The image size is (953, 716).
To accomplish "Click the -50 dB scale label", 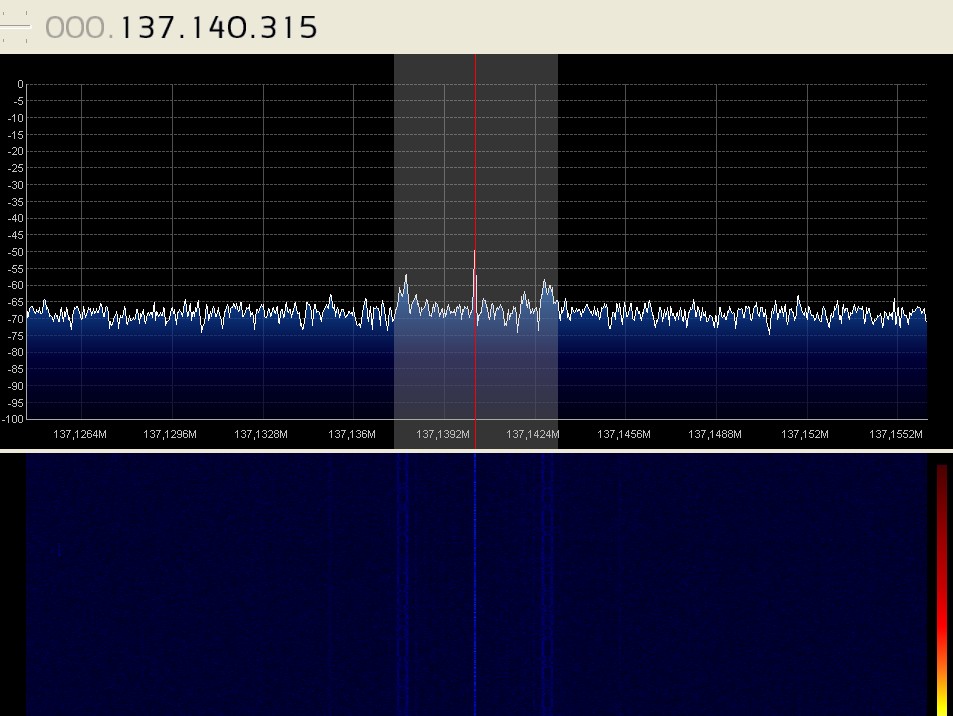I will click(16, 252).
